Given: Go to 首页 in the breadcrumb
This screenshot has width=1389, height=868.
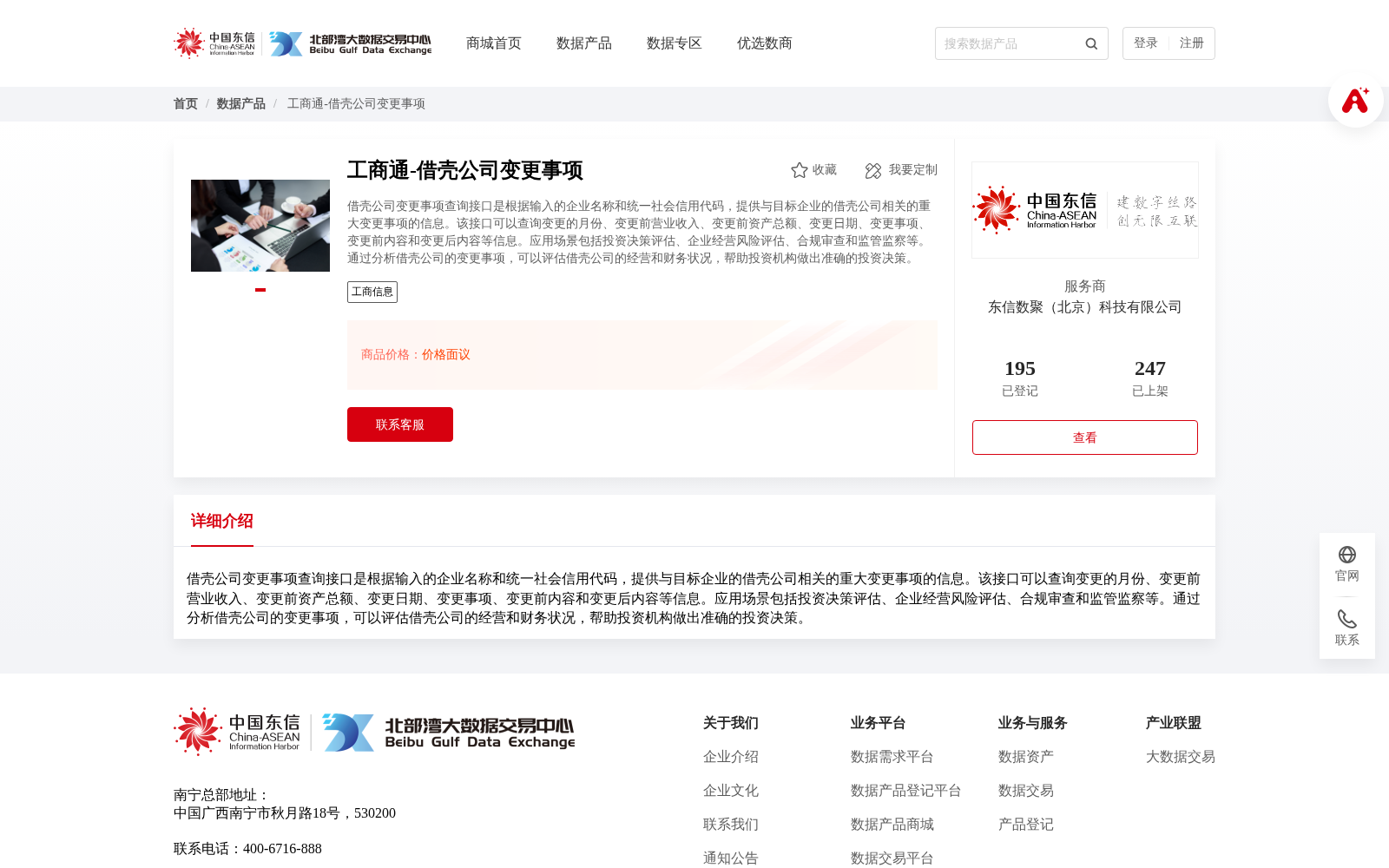Looking at the screenshot, I should tap(186, 104).
